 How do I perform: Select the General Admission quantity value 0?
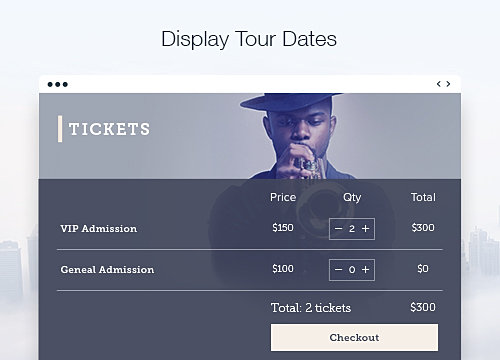click(352, 269)
